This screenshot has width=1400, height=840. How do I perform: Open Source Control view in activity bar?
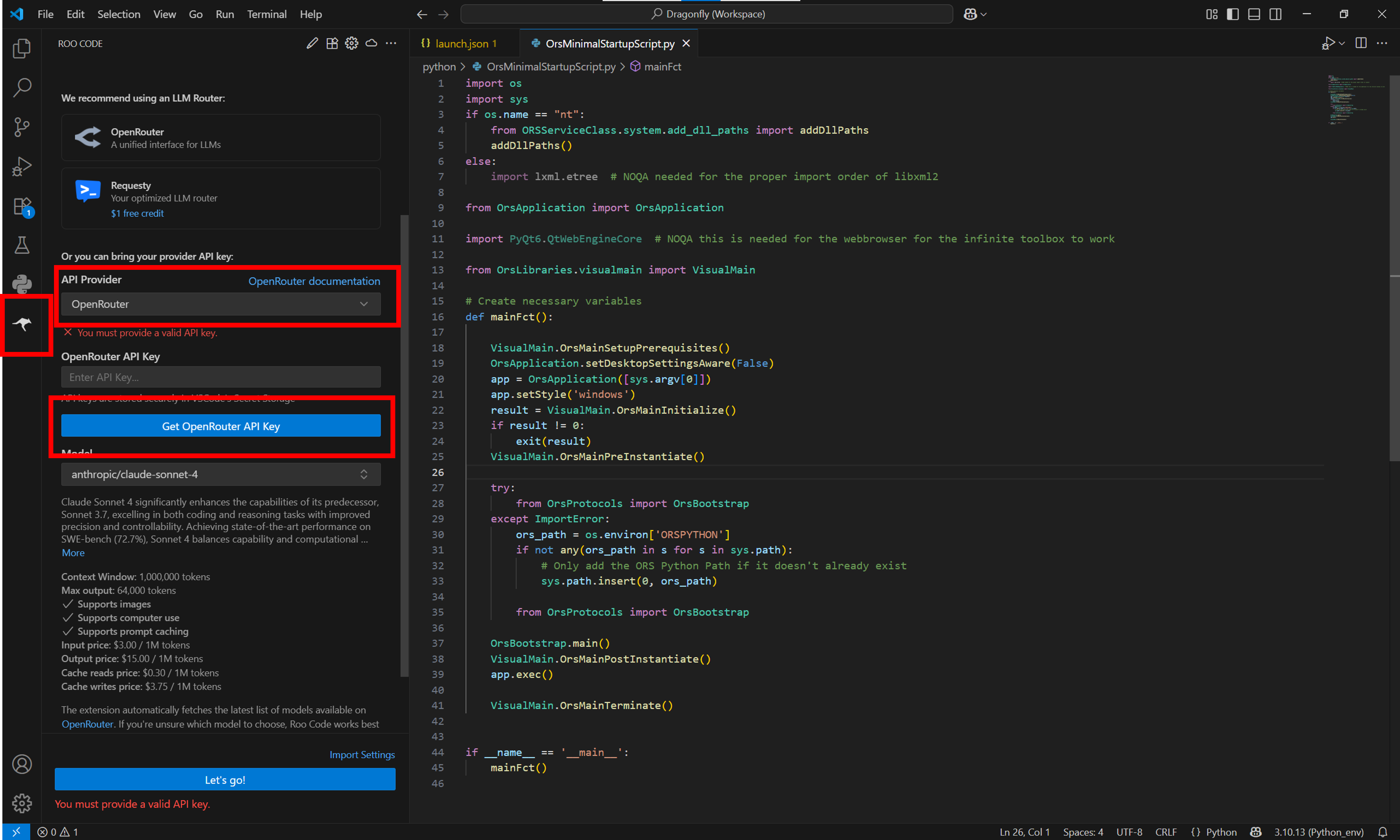pos(22,127)
